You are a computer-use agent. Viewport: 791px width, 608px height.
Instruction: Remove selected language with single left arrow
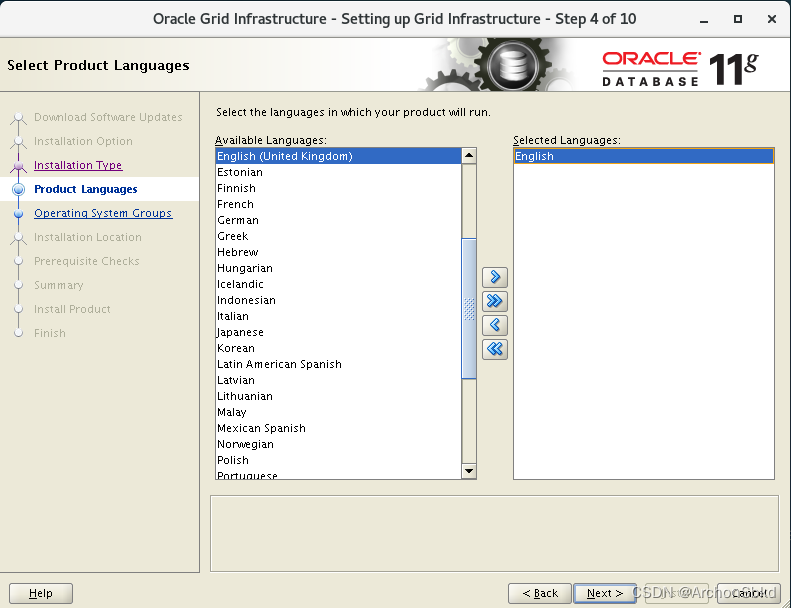494,325
